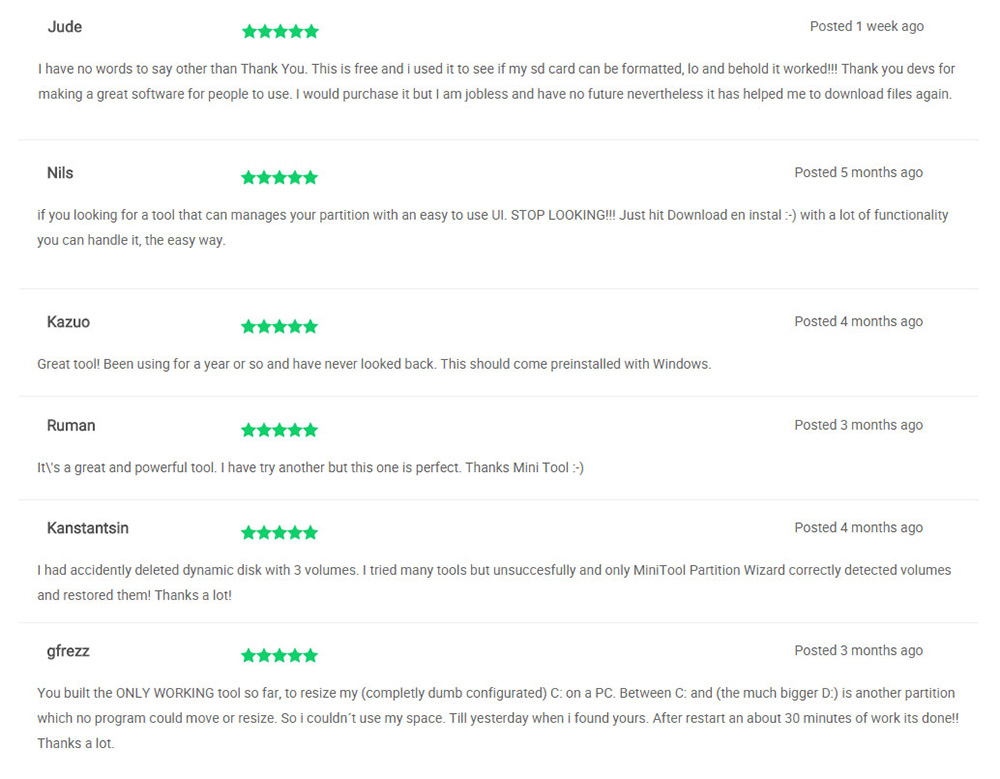Click Nils's green star rating
Viewport: 1000px width, 779px height.
280,178
